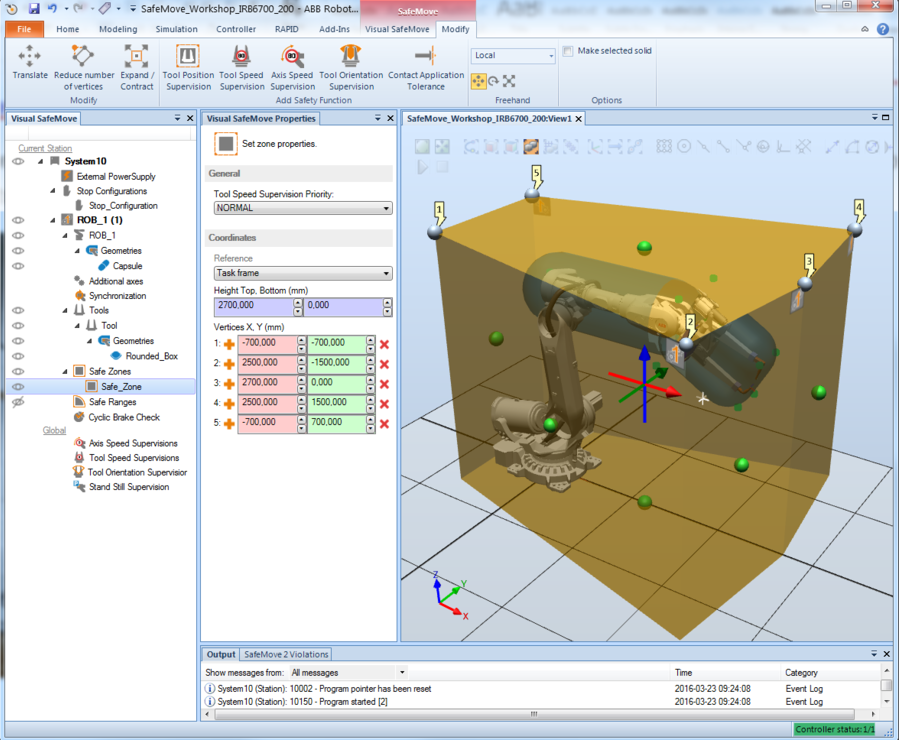Activate the Freehand move mode icon
900x740 pixels.
click(478, 80)
